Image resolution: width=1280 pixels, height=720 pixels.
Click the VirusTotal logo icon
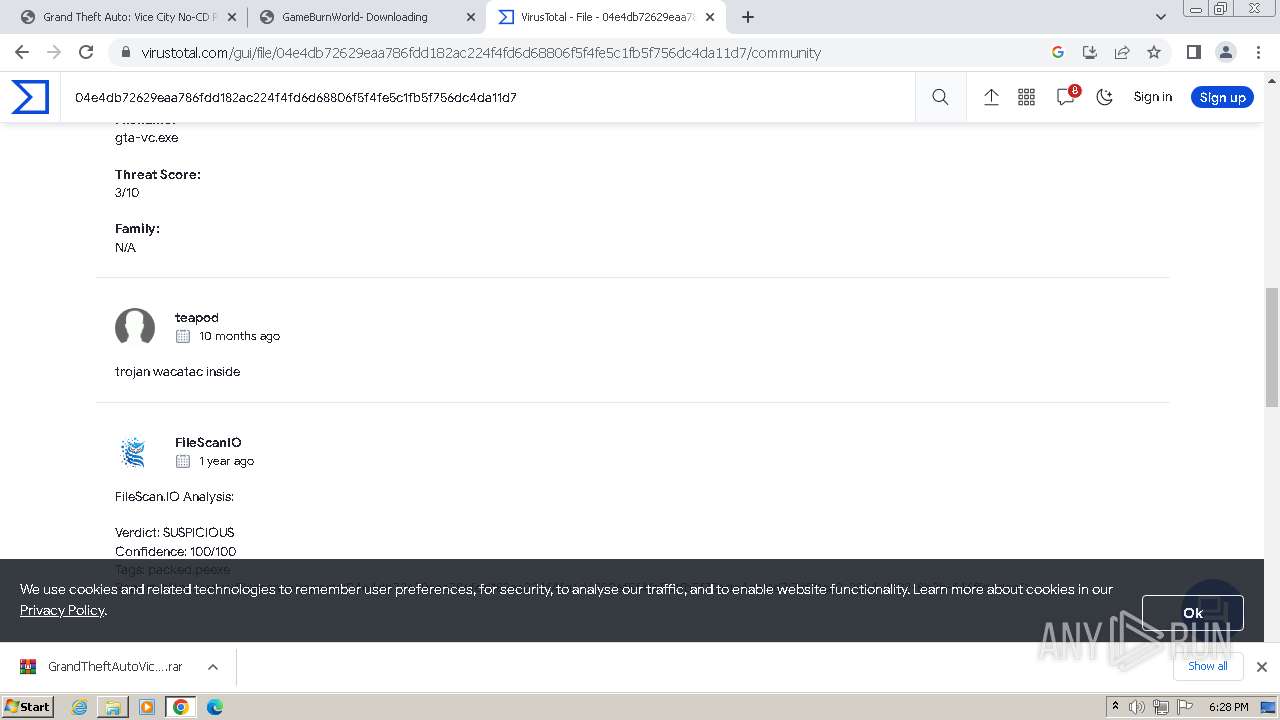(x=30, y=97)
